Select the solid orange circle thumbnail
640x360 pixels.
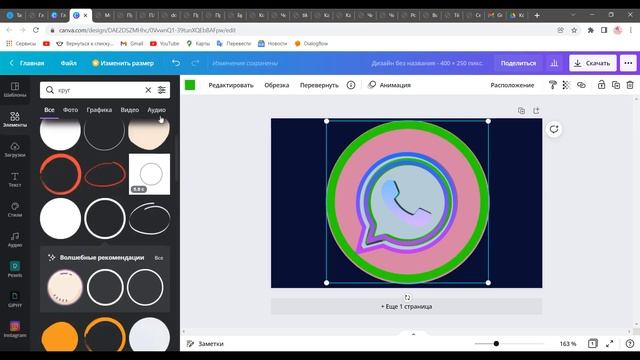coord(60,337)
